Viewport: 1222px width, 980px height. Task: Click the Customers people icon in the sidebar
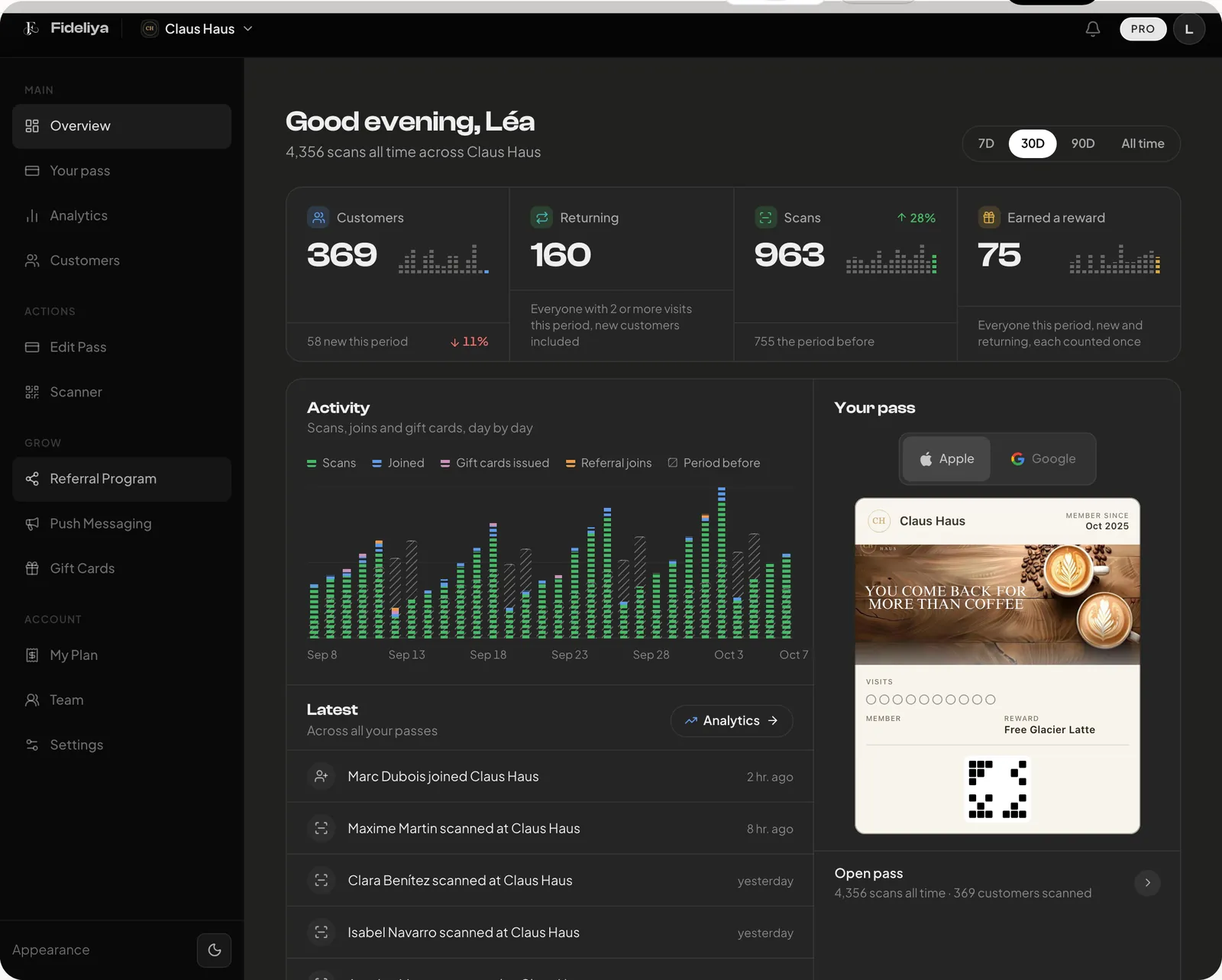click(32, 260)
